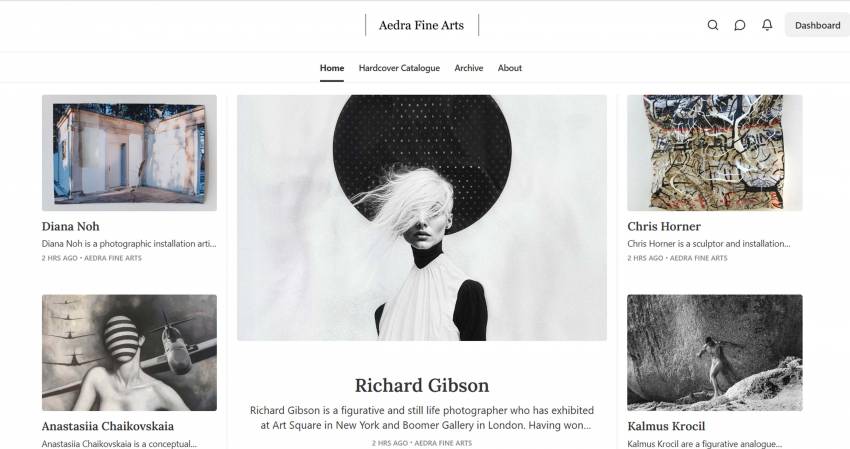Viewport: 850px width, 449px height.
Task: Open the search icon in header
Action: (x=713, y=25)
